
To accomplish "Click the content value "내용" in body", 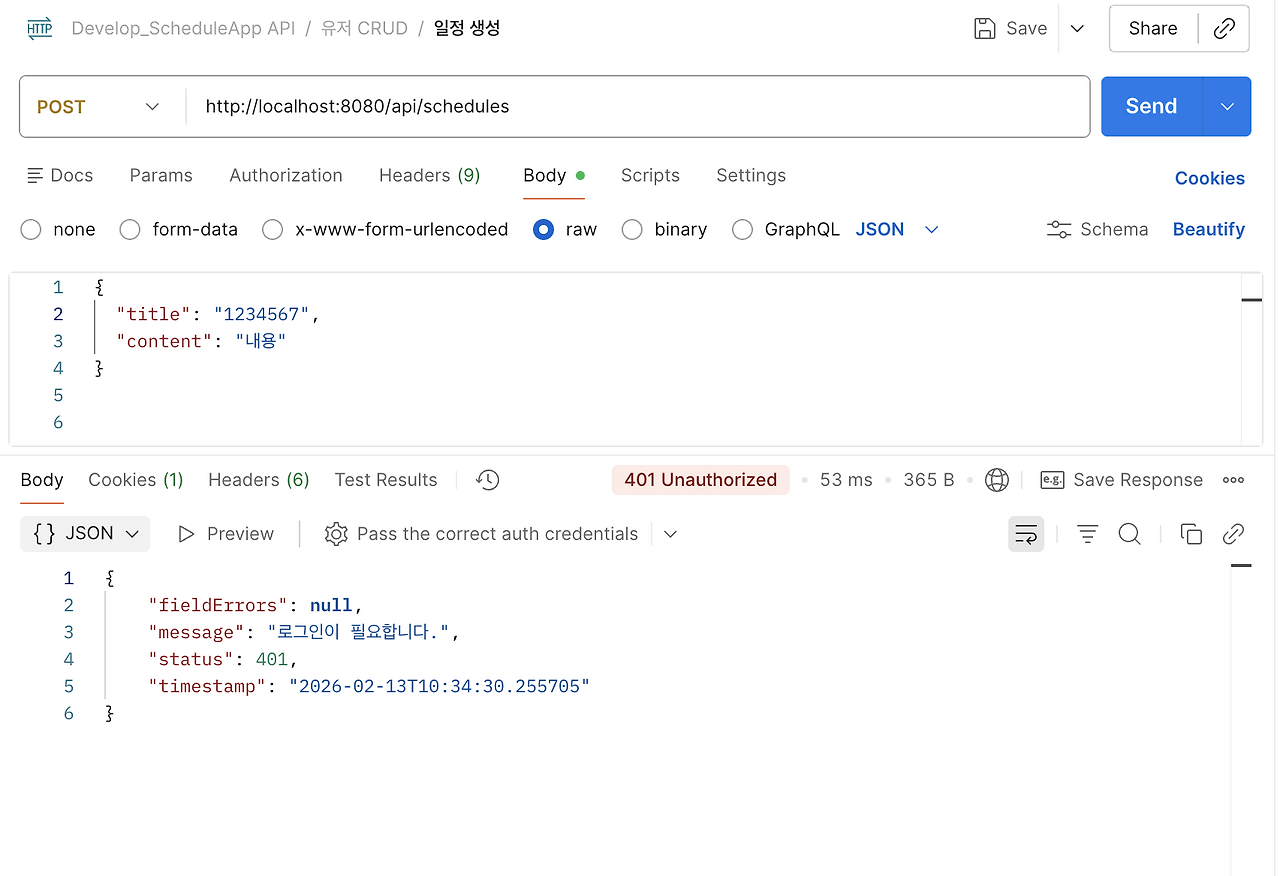I will 261,341.
